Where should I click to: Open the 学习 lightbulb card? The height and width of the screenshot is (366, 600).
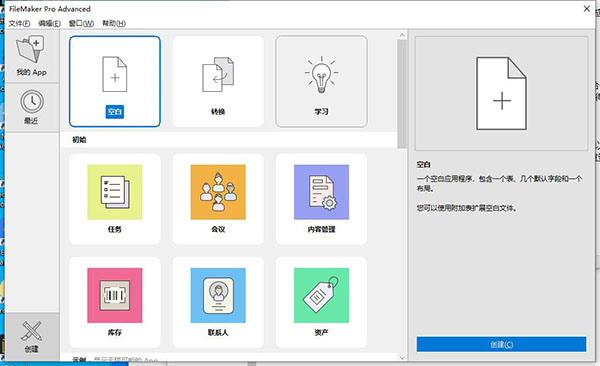tap(321, 81)
